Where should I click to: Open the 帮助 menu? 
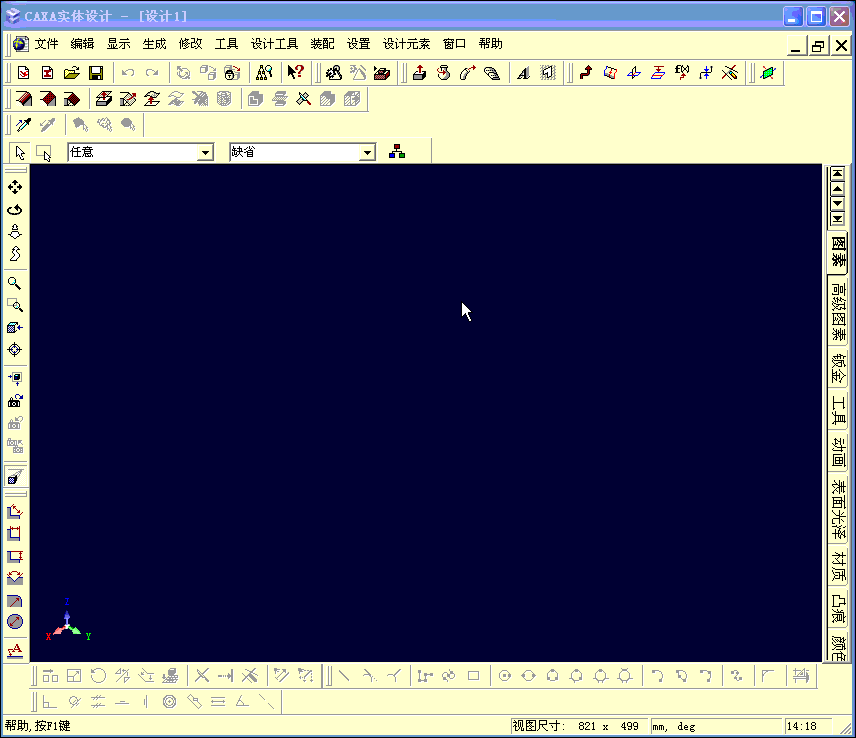pos(490,44)
